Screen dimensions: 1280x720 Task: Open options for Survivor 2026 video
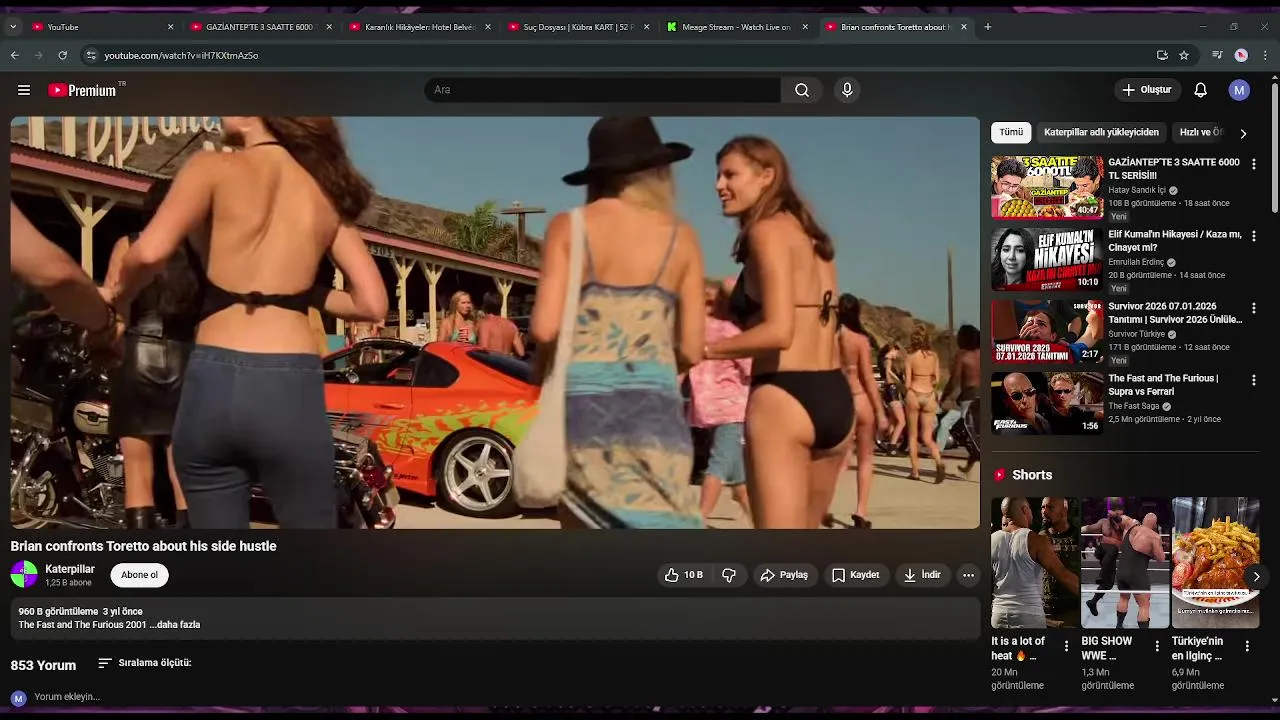[x=1254, y=308]
